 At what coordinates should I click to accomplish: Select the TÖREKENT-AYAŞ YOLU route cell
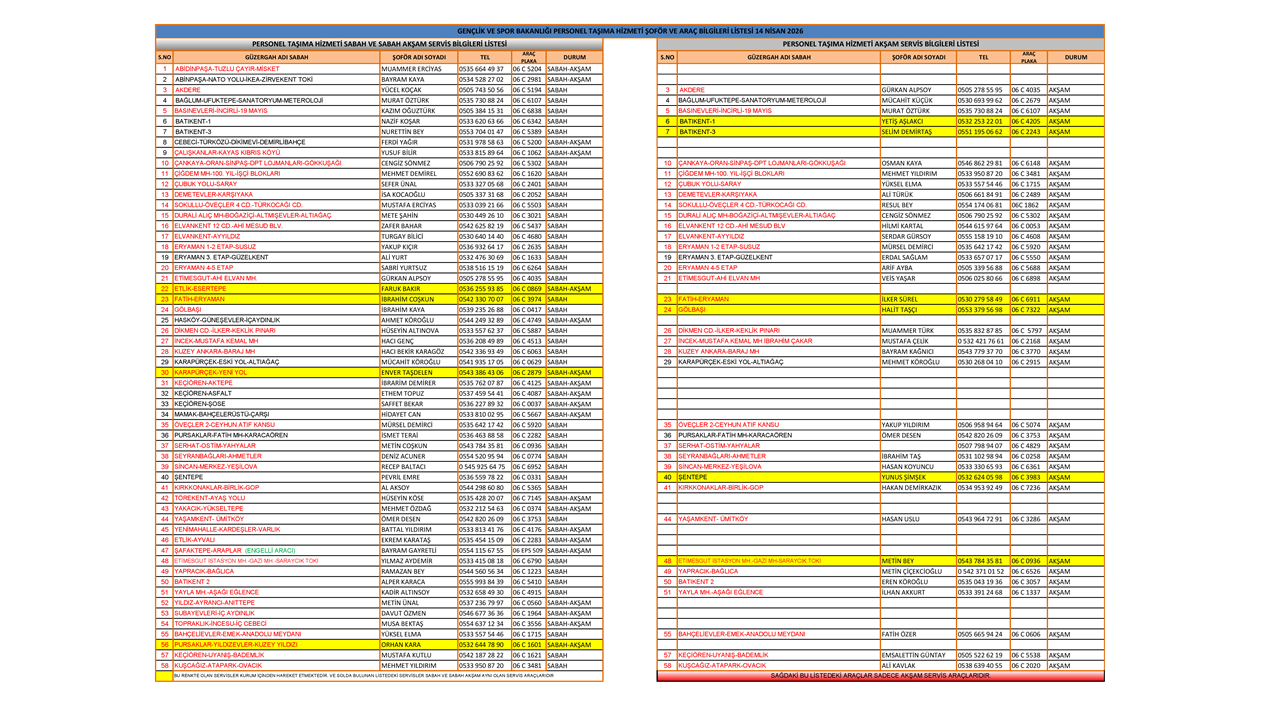click(x=210, y=497)
